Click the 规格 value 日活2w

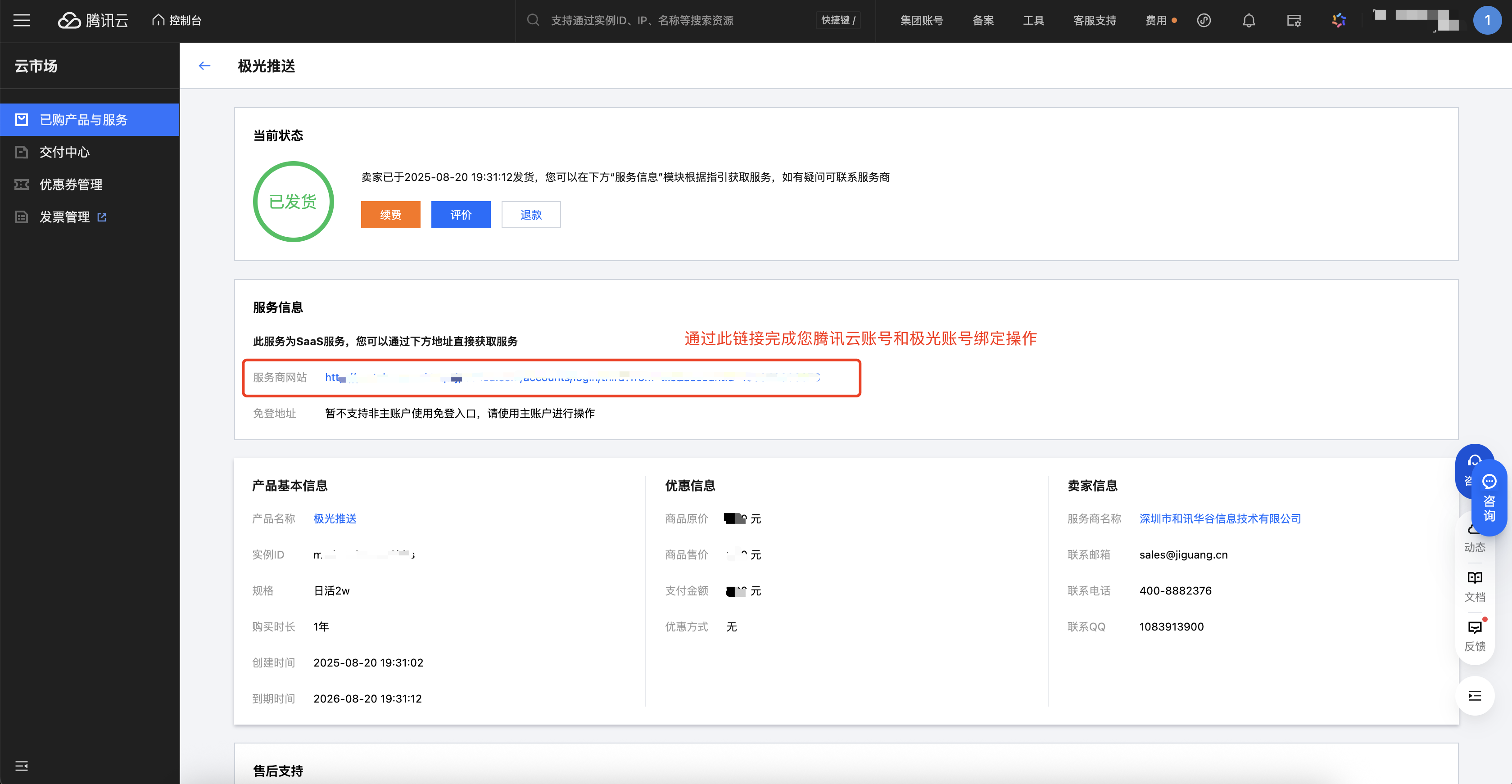pos(332,590)
